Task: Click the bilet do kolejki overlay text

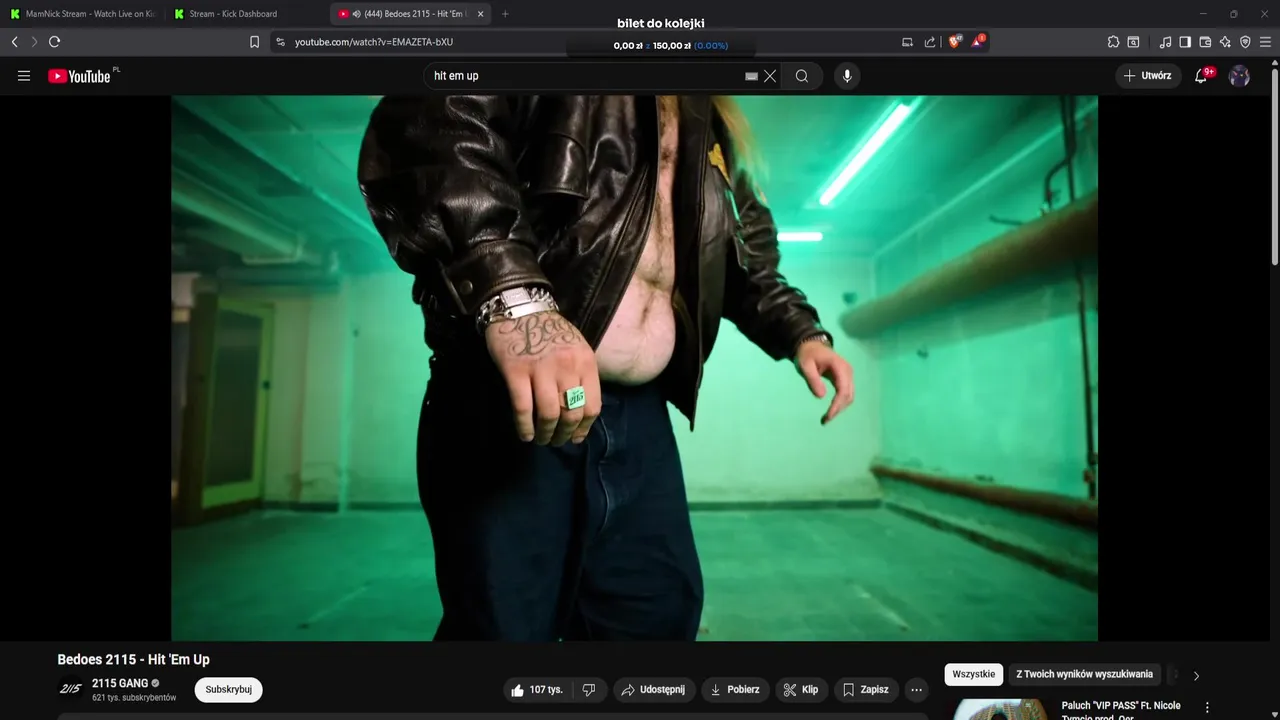Action: (661, 23)
